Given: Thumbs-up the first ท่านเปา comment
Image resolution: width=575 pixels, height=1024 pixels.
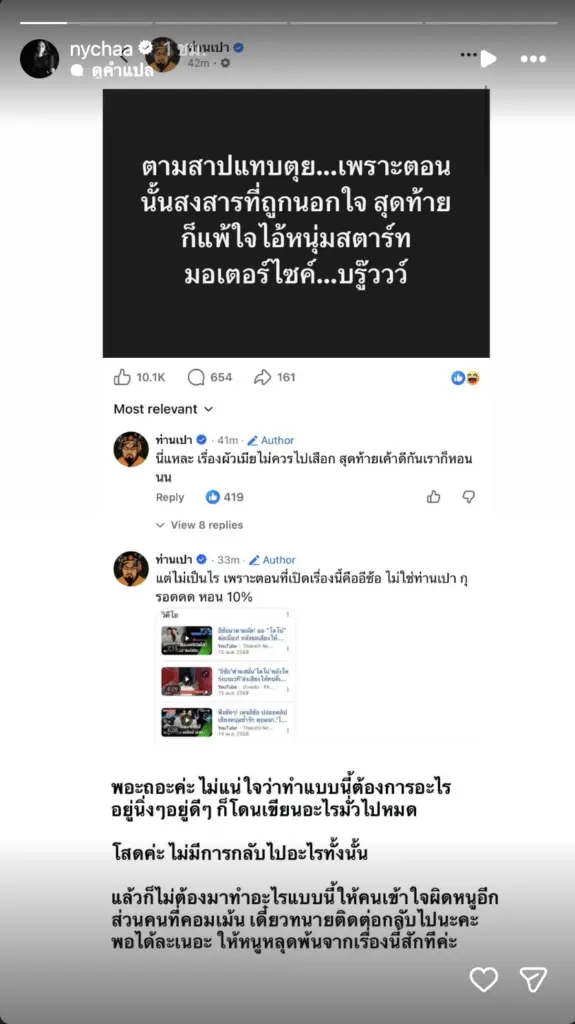Looking at the screenshot, I should click(434, 497).
